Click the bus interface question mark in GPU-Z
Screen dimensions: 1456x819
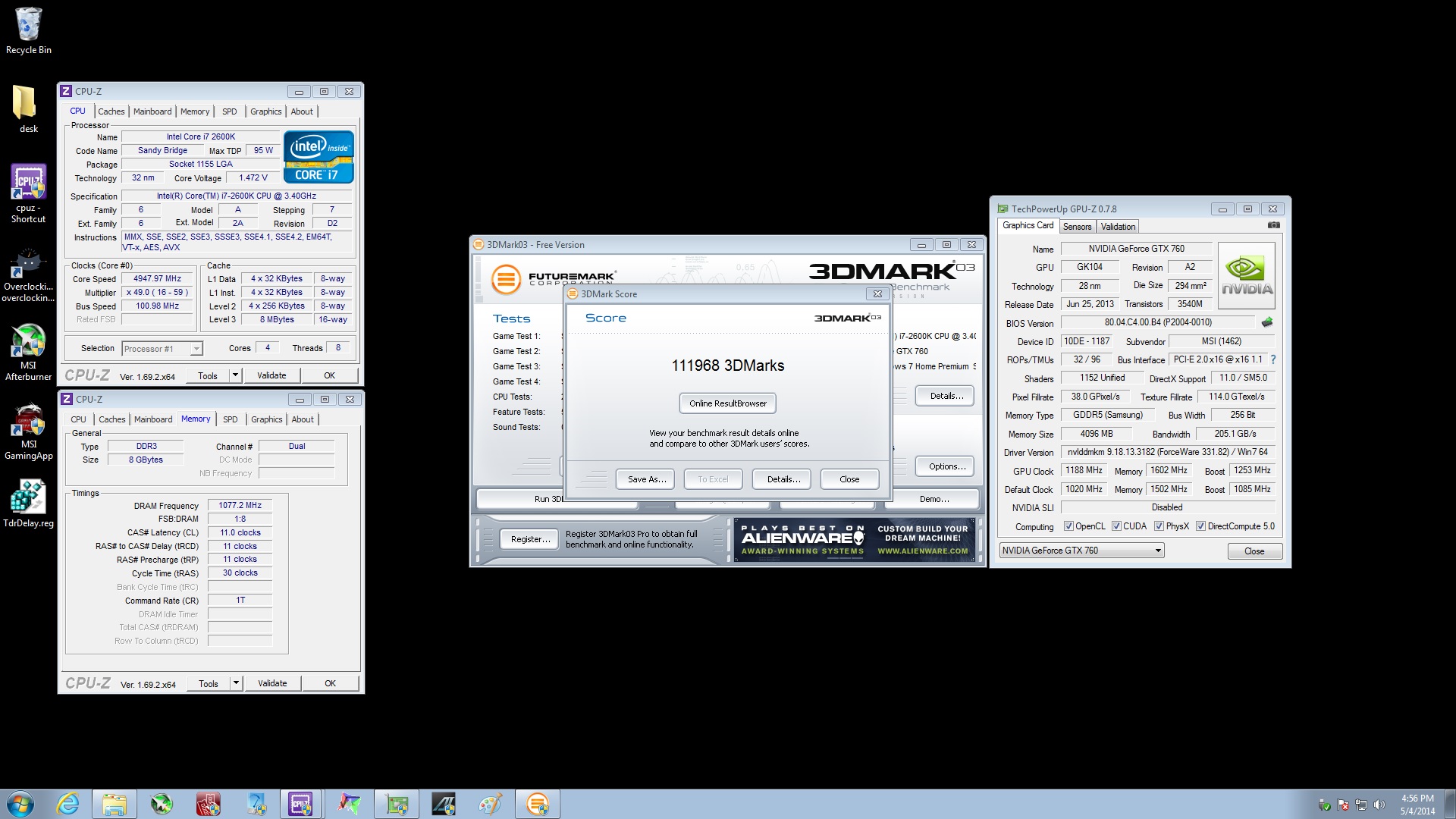(1273, 359)
